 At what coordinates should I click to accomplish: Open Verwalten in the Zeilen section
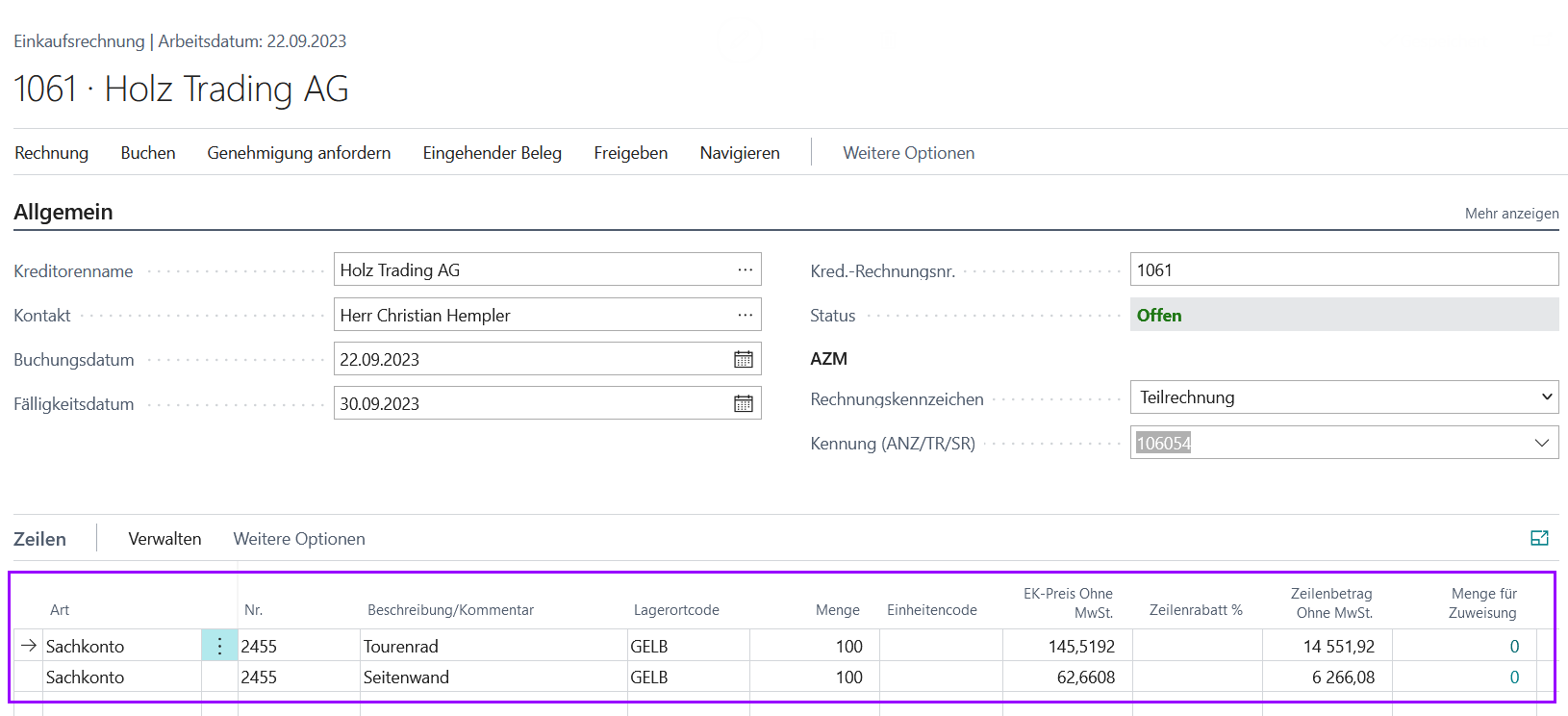(165, 539)
